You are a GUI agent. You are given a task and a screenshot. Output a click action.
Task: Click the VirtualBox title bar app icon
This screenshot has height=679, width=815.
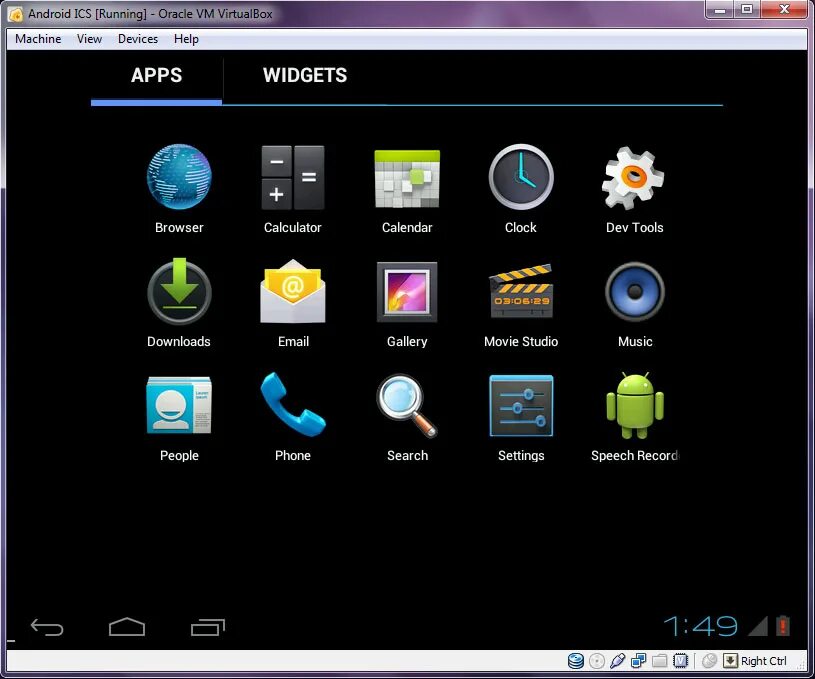coord(16,14)
